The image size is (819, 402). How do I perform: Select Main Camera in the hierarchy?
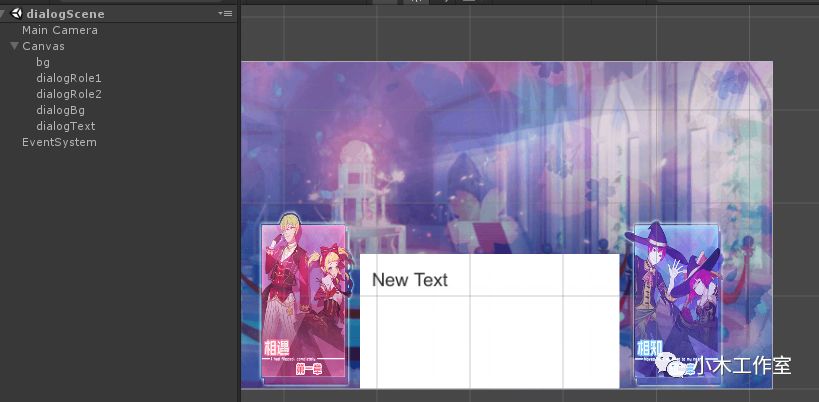[60, 30]
